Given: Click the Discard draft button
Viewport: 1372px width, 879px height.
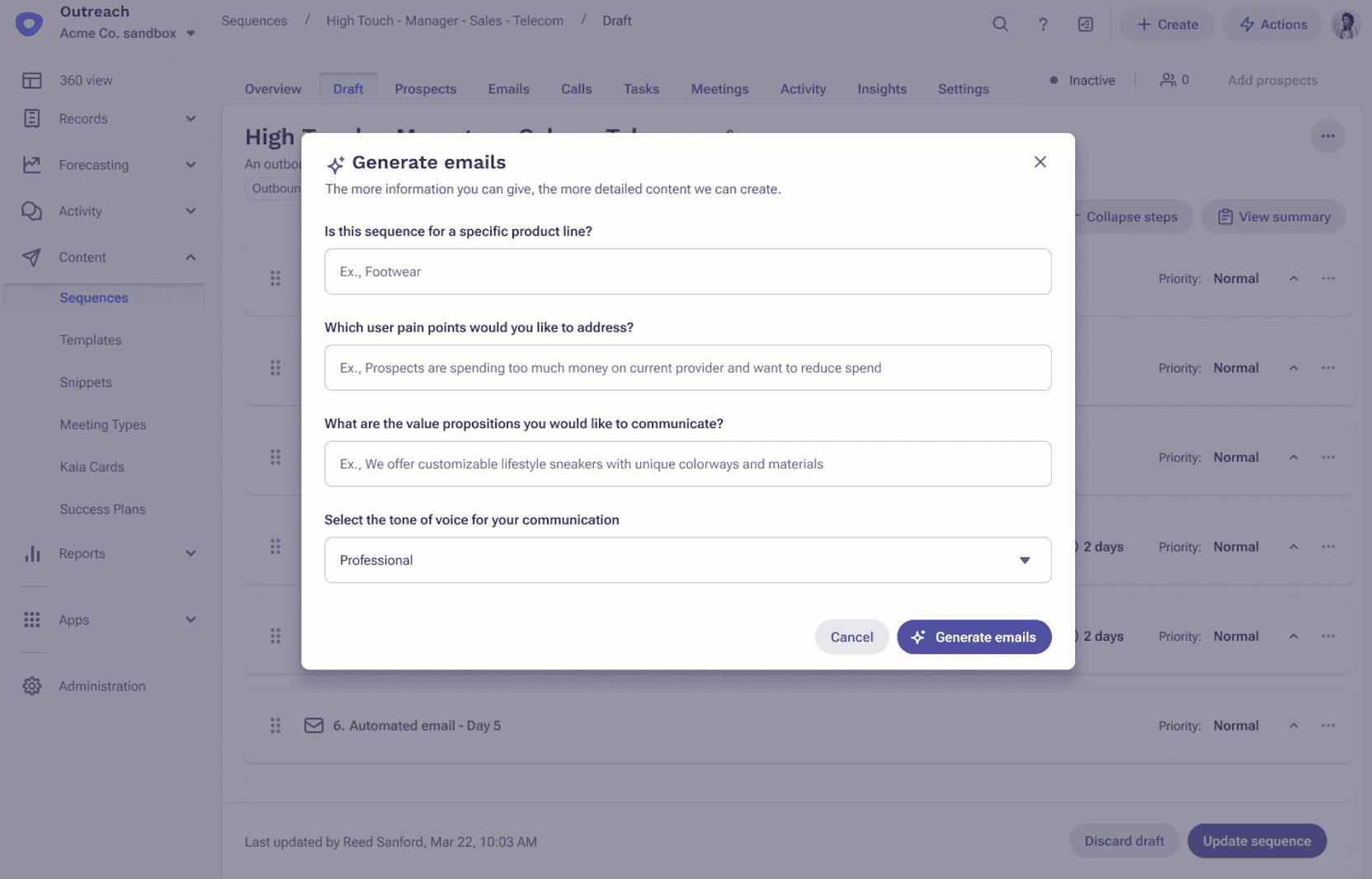Looking at the screenshot, I should pos(1124,840).
